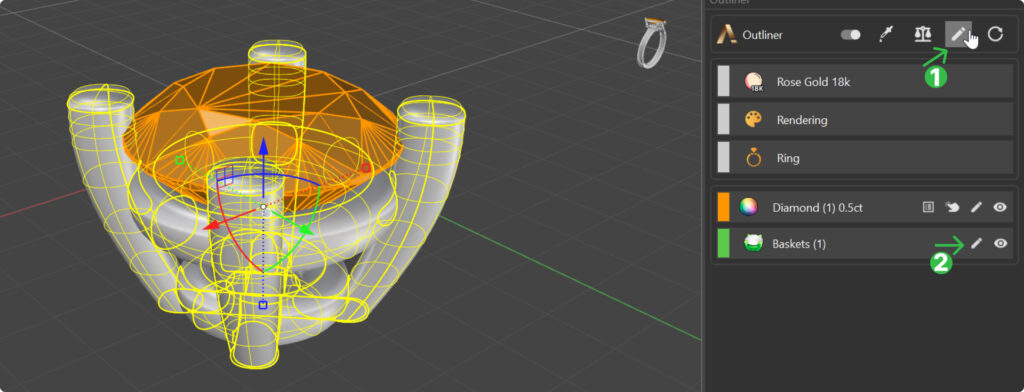The image size is (1024, 392).
Task: Open the Diamond list details icon
Action: pyautogui.click(x=927, y=207)
